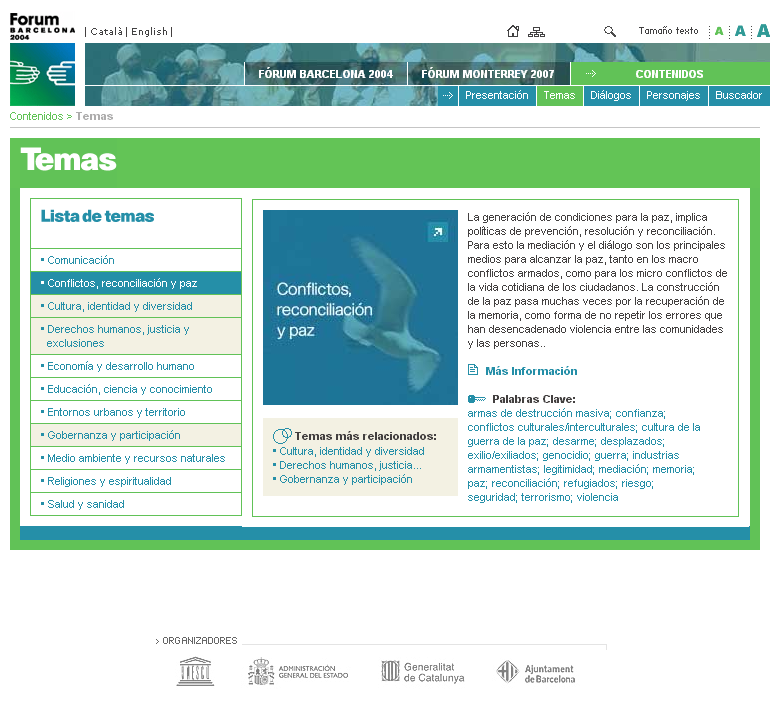Open the Diálogos tab
This screenshot has width=771, height=725.
click(x=610, y=96)
